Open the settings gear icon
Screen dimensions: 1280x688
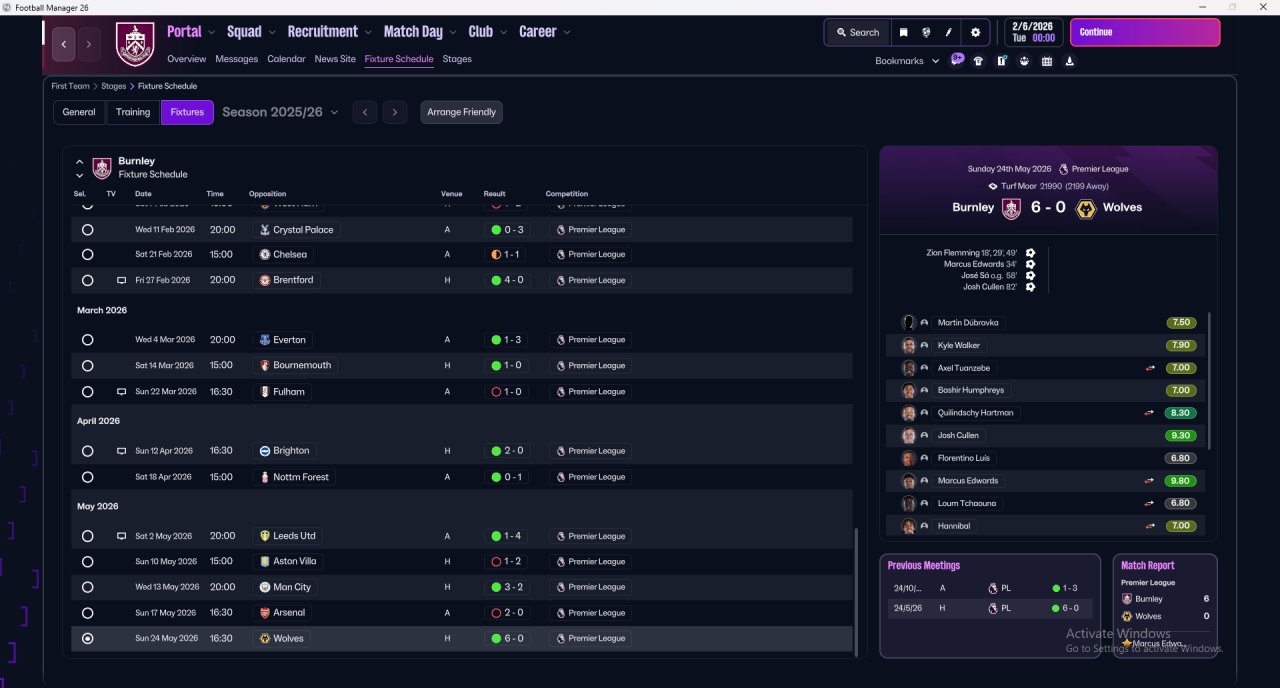click(x=976, y=32)
